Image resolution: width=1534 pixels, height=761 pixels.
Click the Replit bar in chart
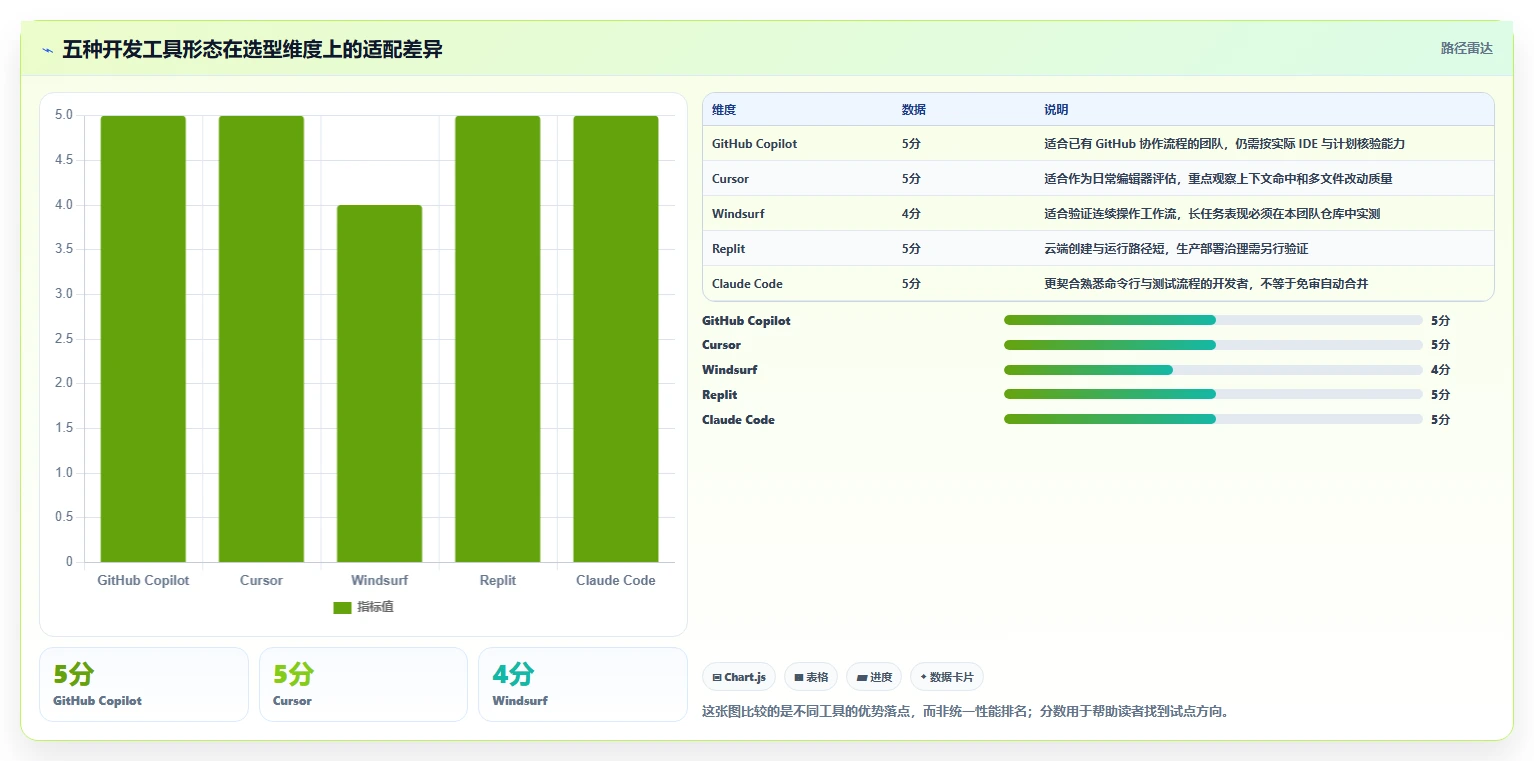[x=497, y=339]
